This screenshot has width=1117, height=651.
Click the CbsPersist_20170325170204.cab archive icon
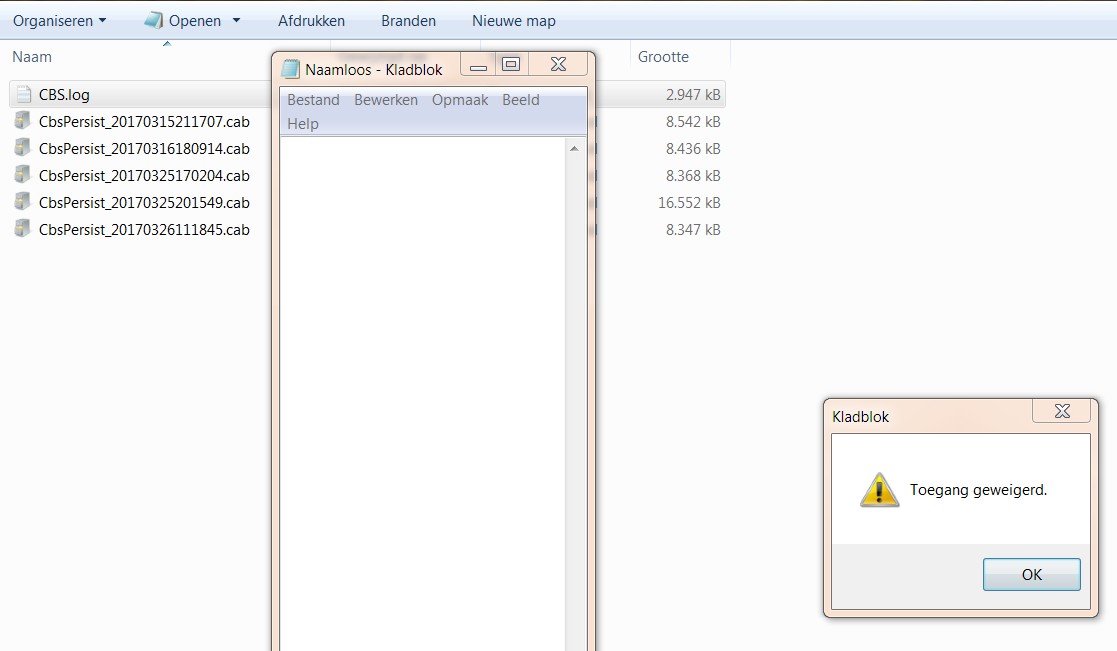23,175
